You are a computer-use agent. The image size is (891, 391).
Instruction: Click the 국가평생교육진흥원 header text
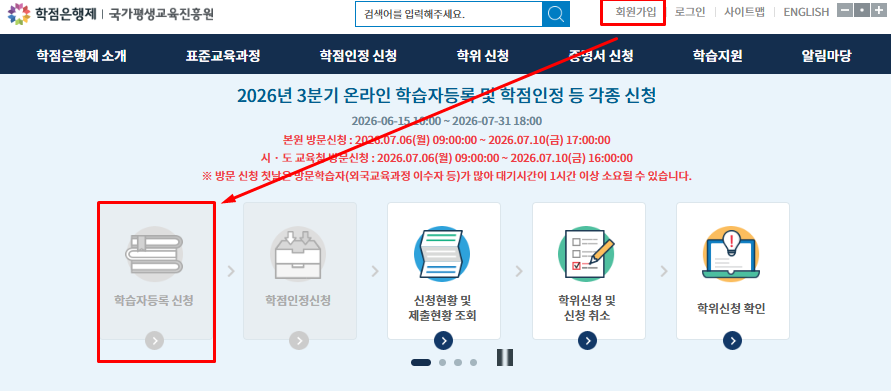161,14
